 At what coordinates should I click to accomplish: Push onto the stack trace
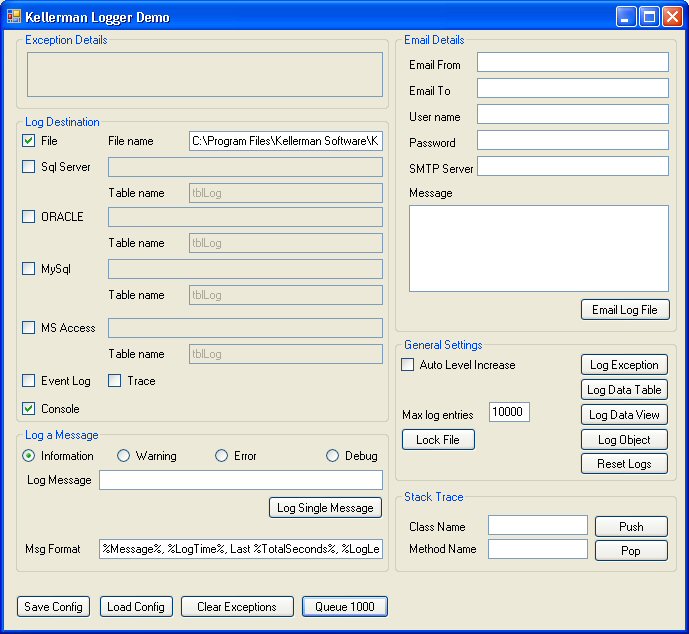point(631,526)
